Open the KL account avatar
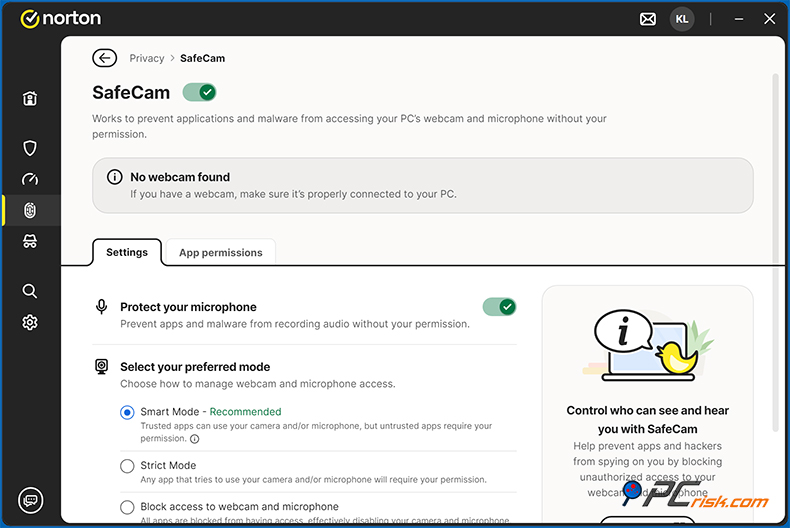 pyautogui.click(x=682, y=19)
